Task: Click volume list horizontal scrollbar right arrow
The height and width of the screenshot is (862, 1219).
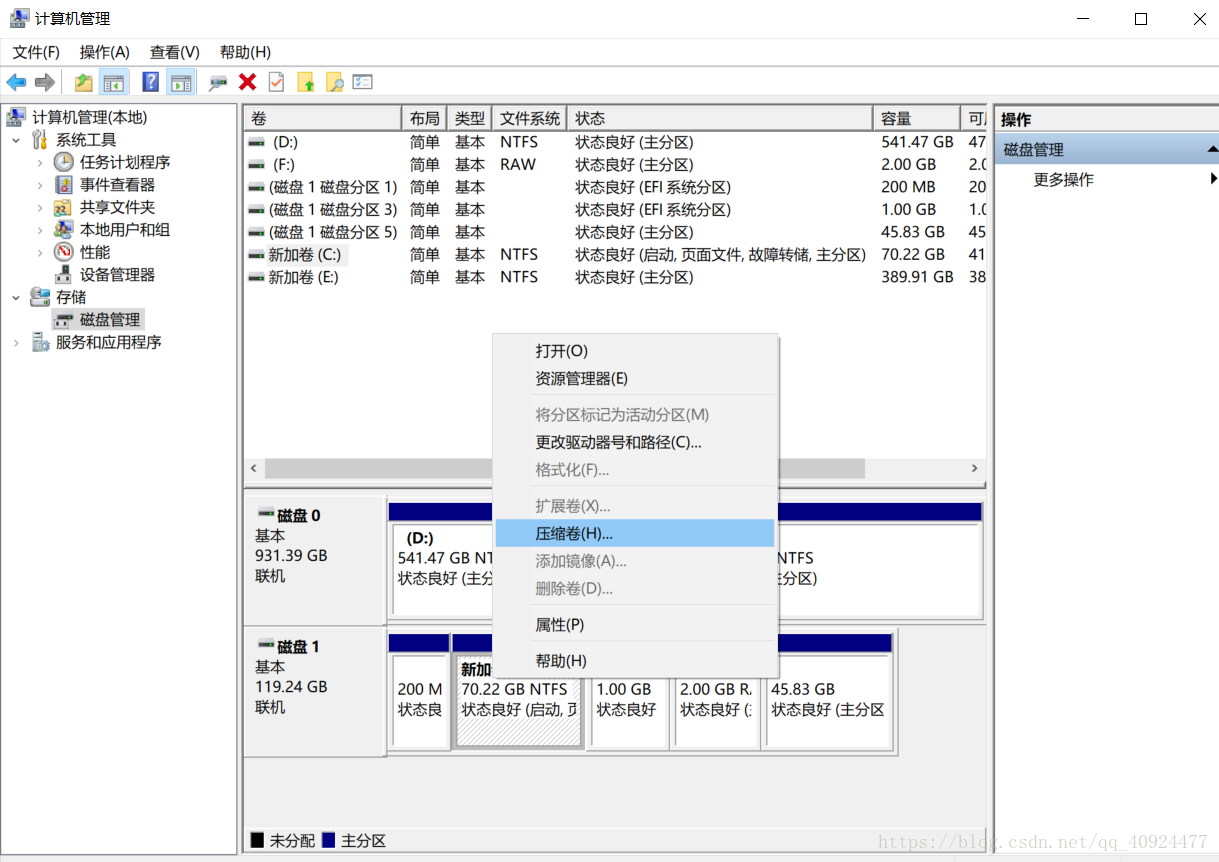Action: point(974,468)
